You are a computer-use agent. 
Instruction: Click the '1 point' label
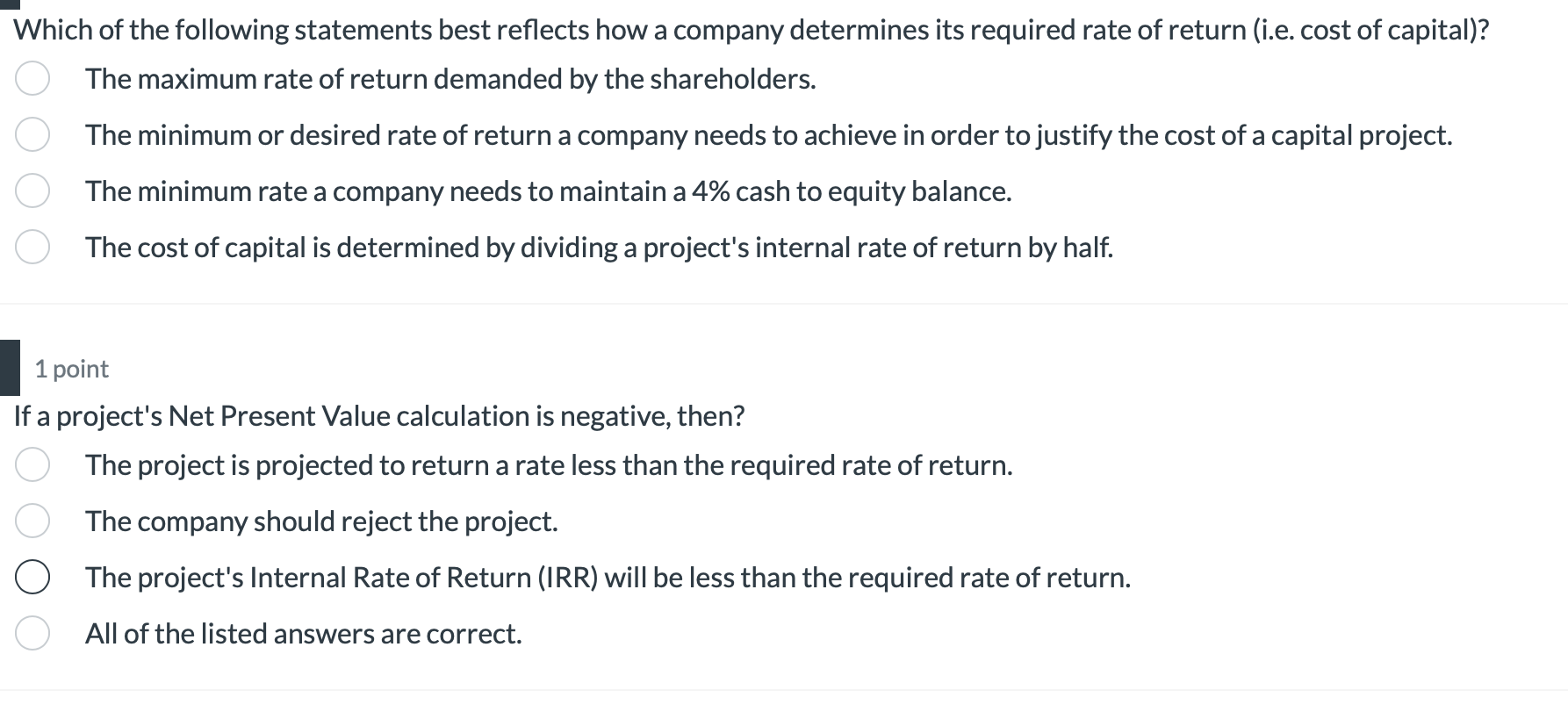[x=70, y=369]
